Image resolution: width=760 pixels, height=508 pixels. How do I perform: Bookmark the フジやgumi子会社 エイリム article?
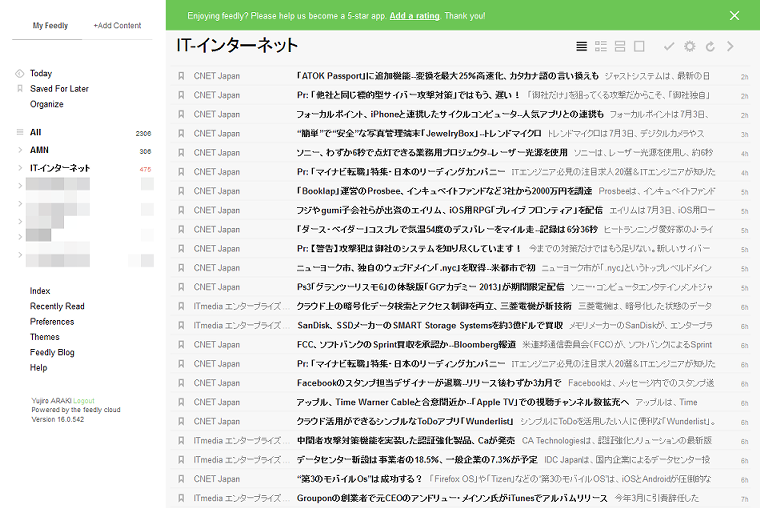tap(181, 210)
